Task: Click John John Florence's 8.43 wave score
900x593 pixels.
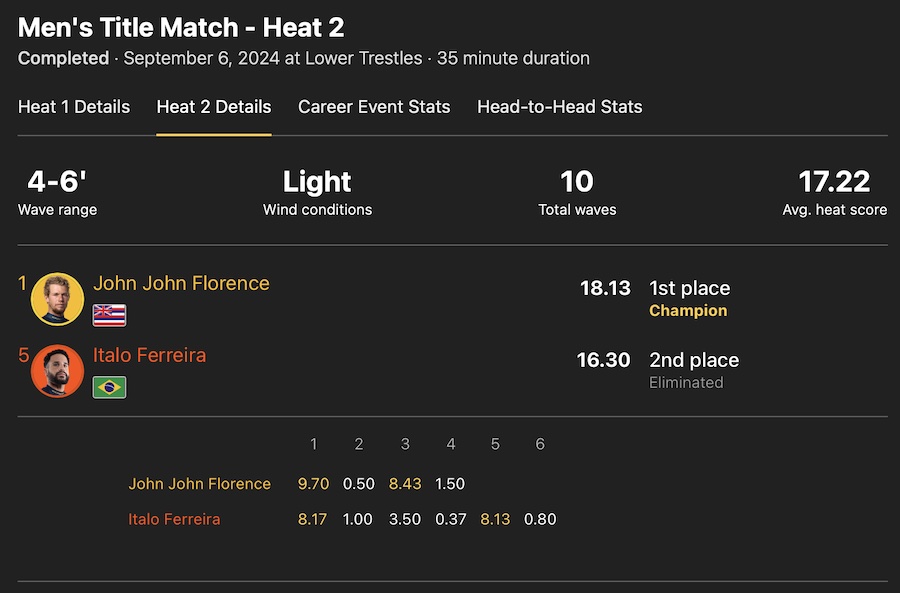Action: (405, 484)
